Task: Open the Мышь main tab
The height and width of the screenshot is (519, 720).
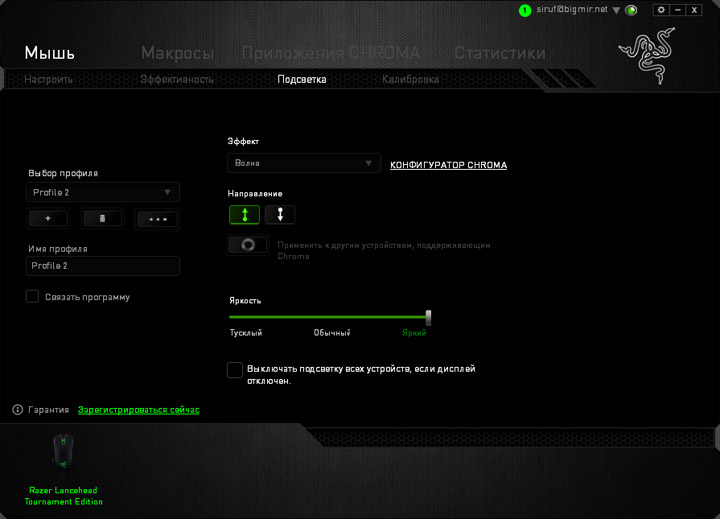Action: (50, 53)
